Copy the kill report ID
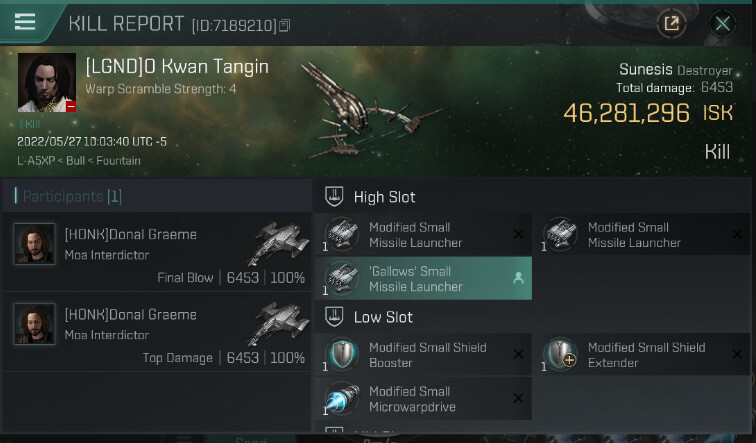 285,24
